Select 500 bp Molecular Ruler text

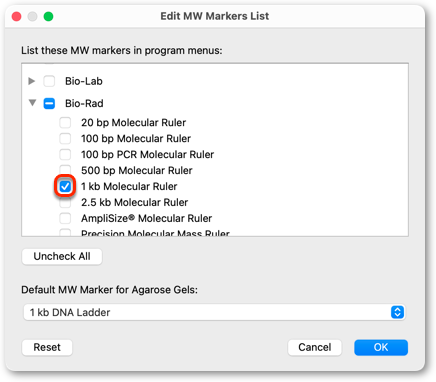137,170
